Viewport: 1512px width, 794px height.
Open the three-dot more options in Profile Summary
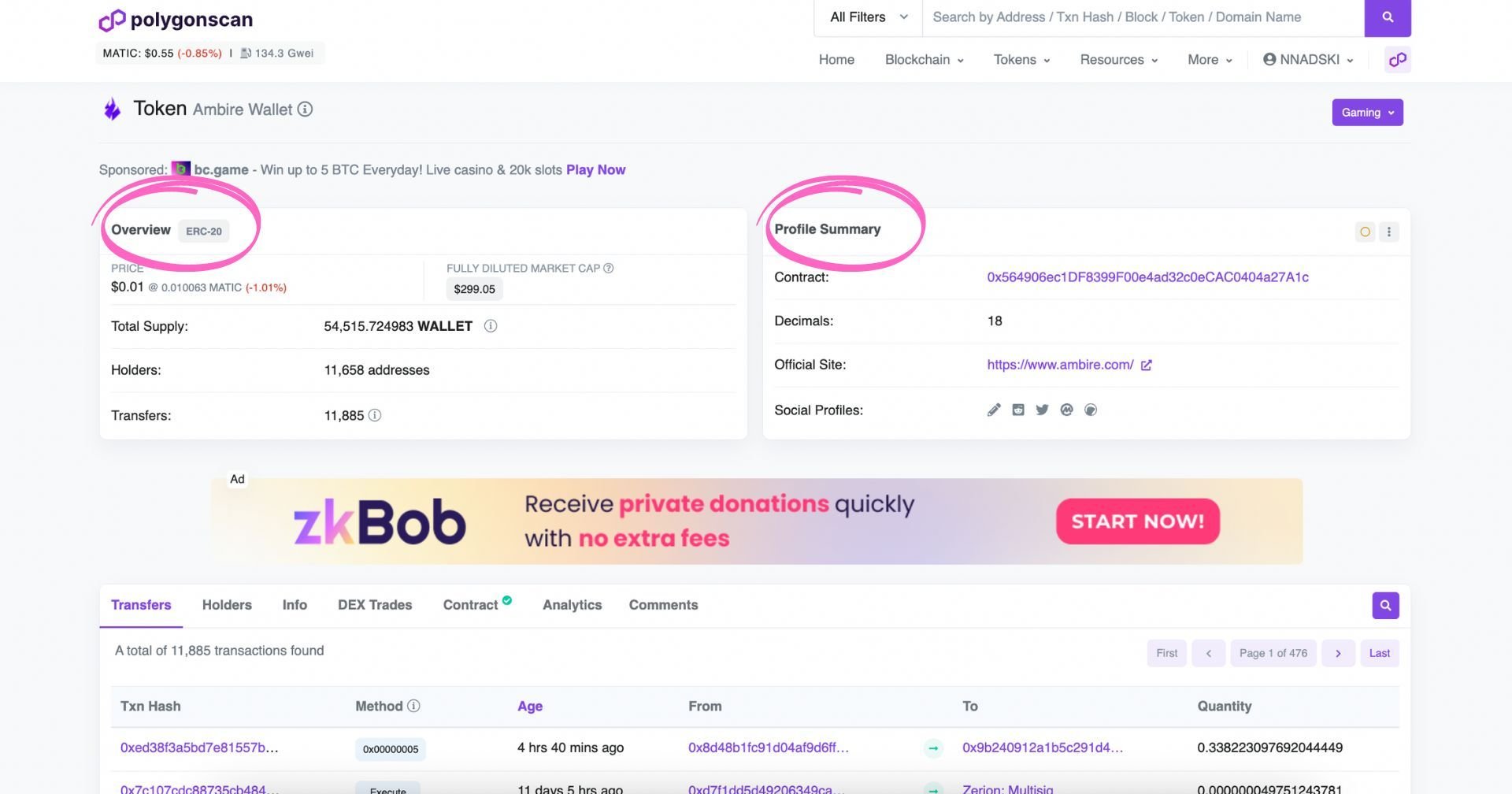1389,232
